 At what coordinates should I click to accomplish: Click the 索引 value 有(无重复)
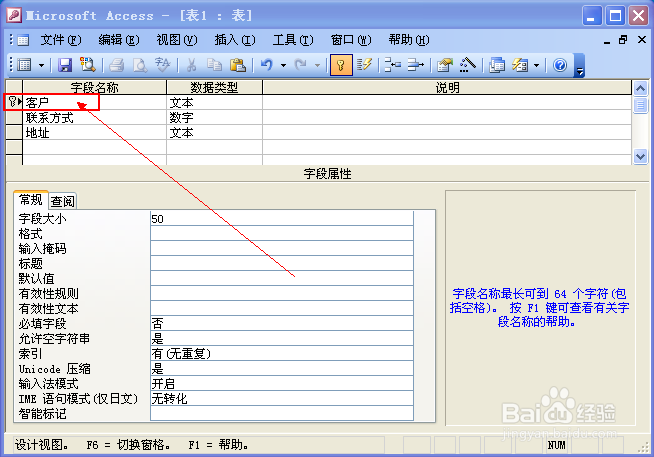282,354
